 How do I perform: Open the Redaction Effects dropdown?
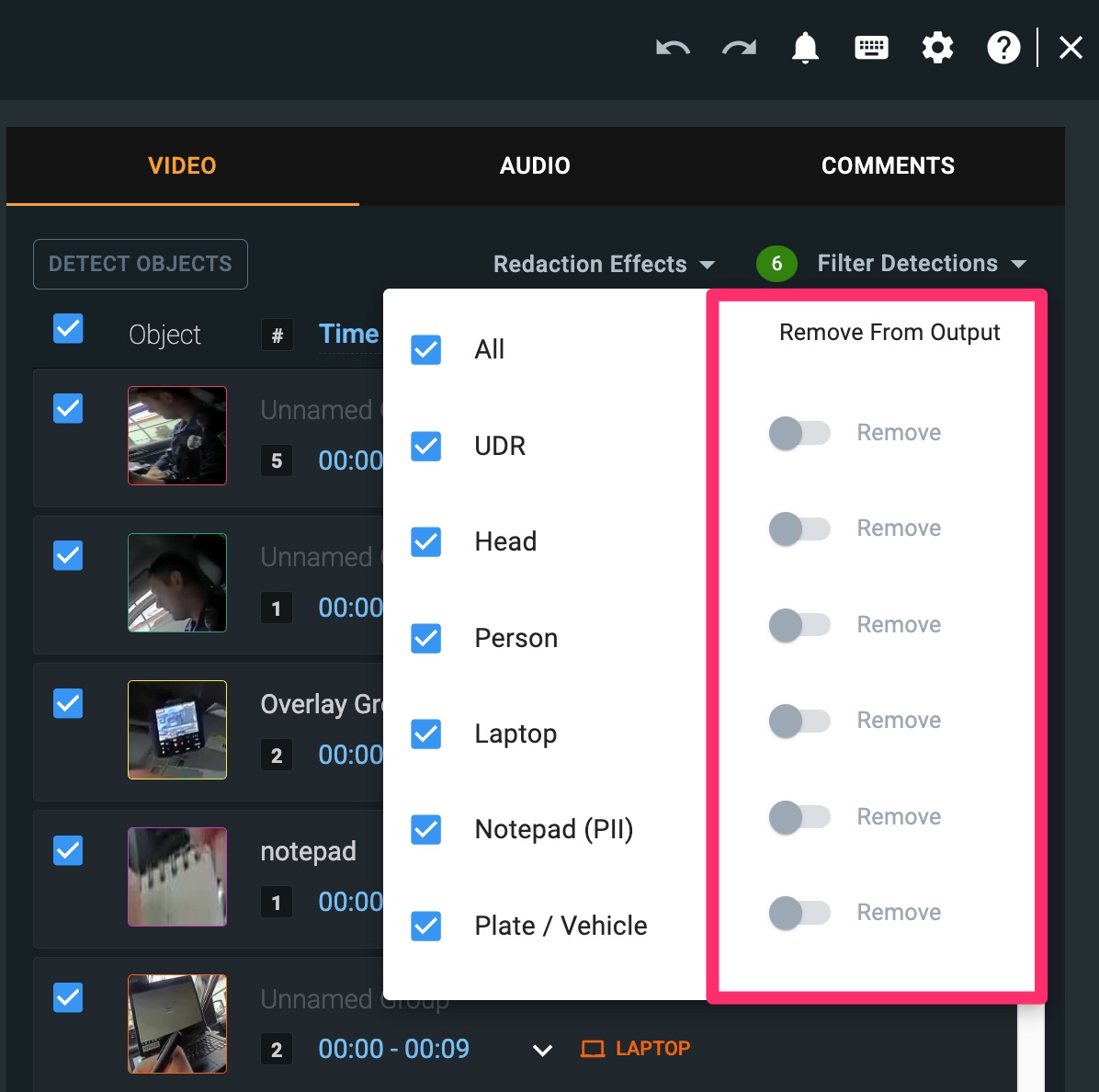coord(604,265)
